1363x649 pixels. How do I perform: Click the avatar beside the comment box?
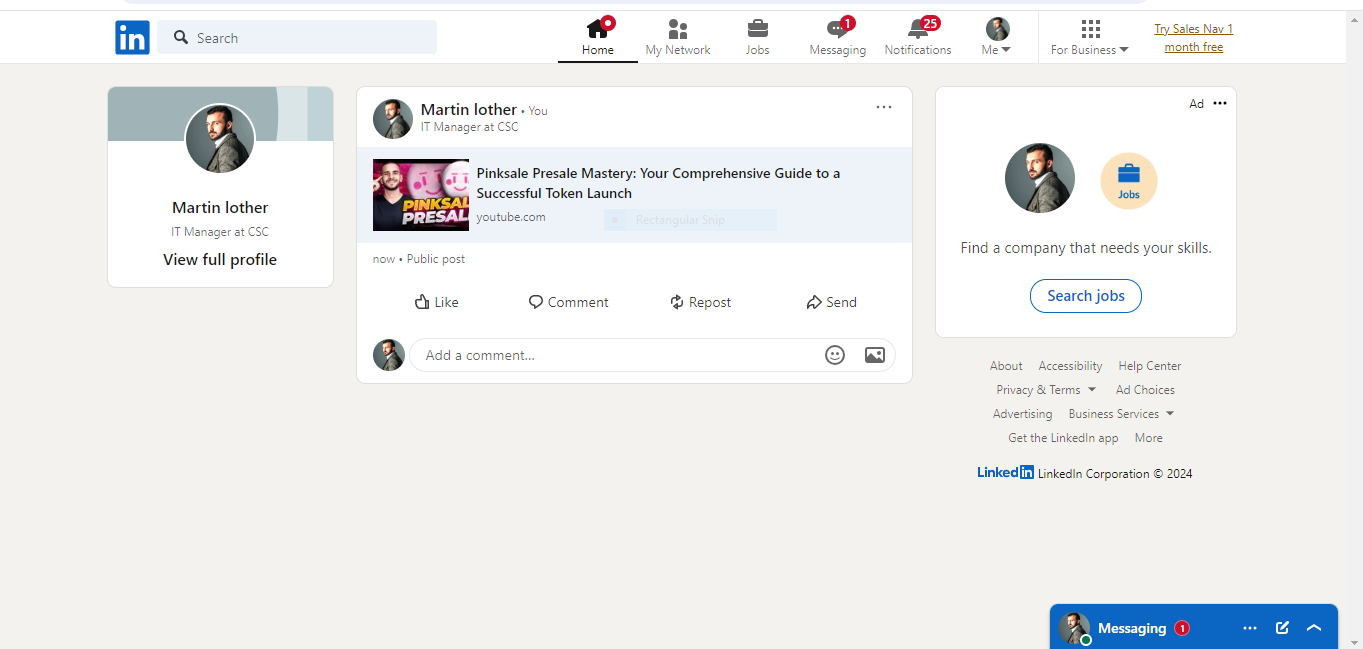389,355
